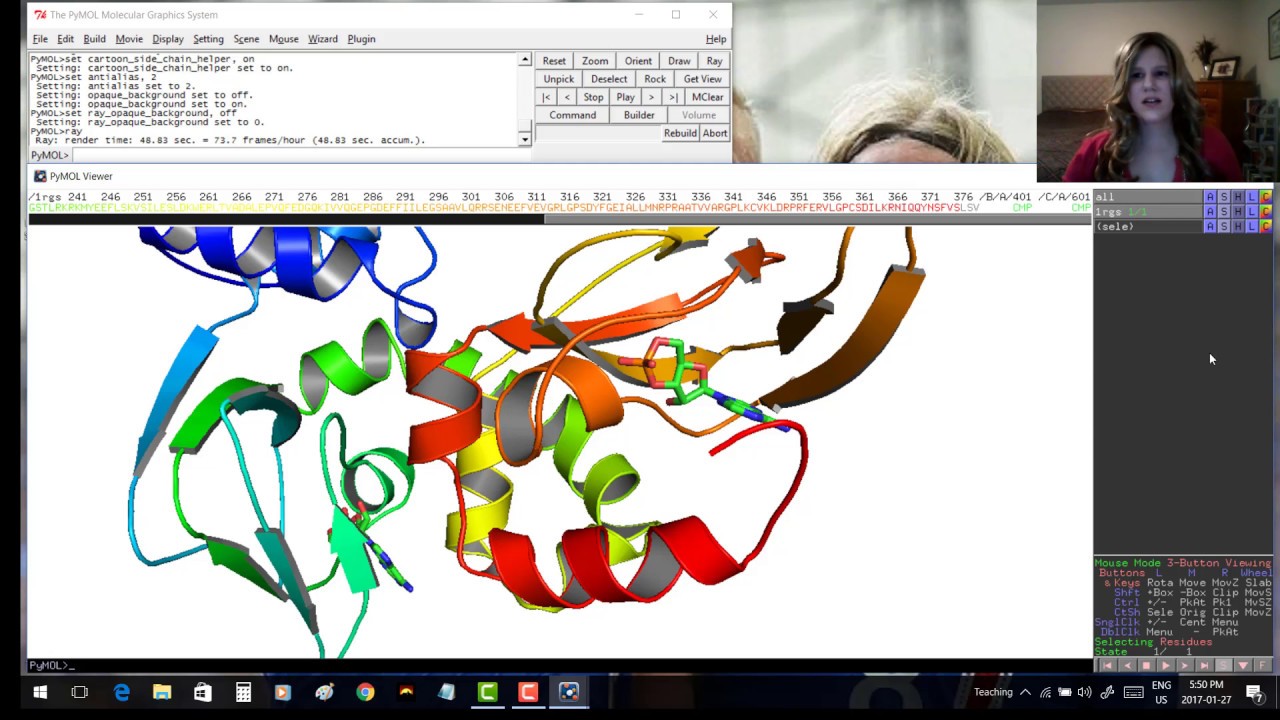The image size is (1280, 720).
Task: Toggle the sequence viewer S button
Action: (1223, 665)
